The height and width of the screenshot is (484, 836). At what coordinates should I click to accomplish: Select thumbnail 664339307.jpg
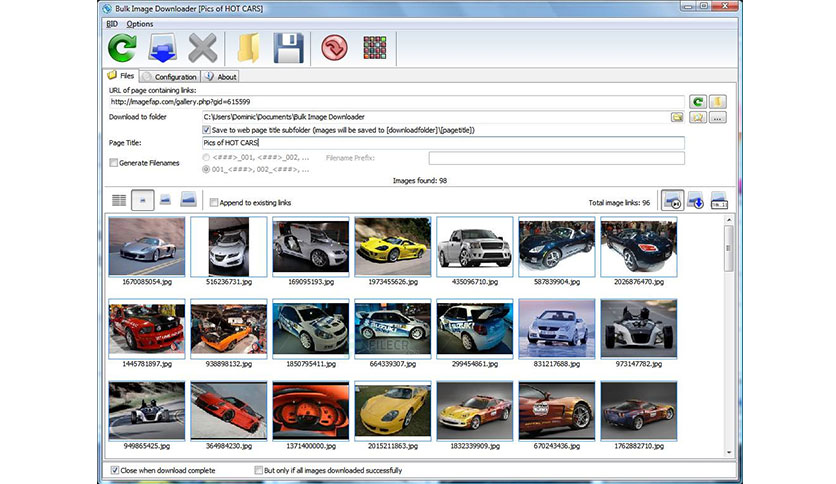pyautogui.click(x=393, y=328)
